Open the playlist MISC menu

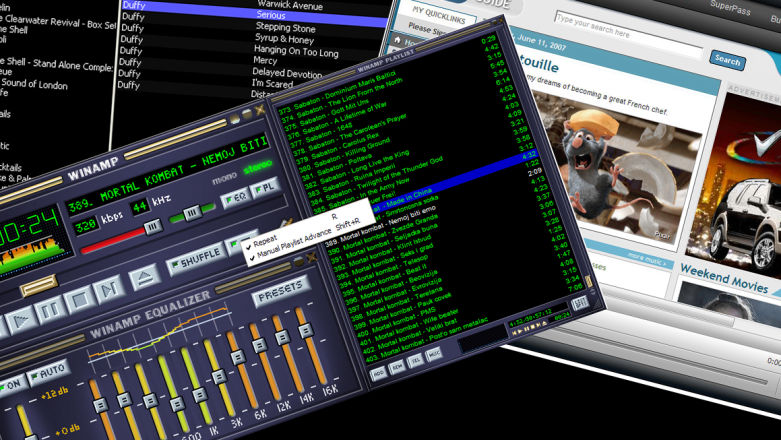pos(434,354)
